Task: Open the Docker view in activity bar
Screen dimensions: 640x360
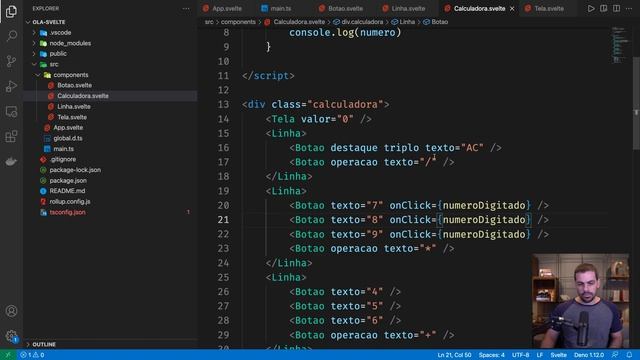Action: (11, 162)
